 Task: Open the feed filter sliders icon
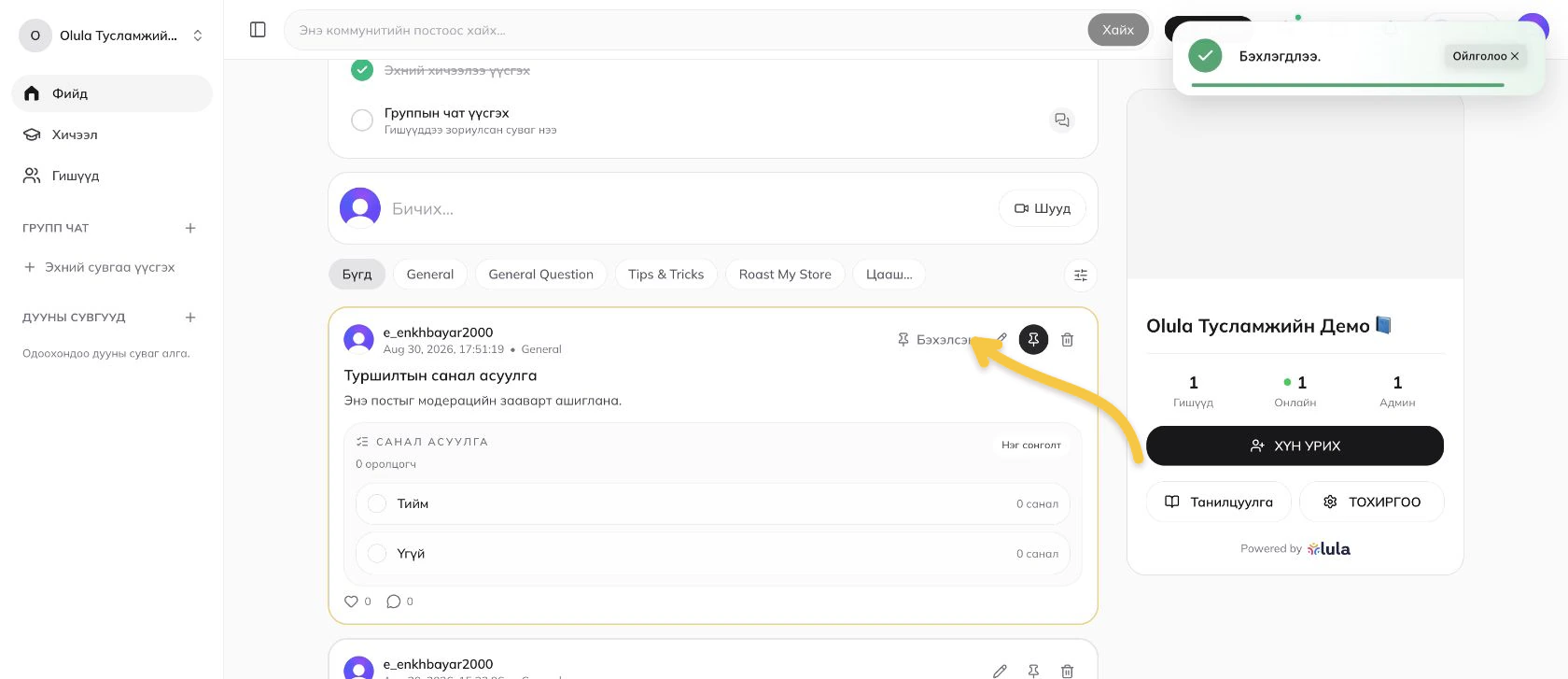[1081, 275]
